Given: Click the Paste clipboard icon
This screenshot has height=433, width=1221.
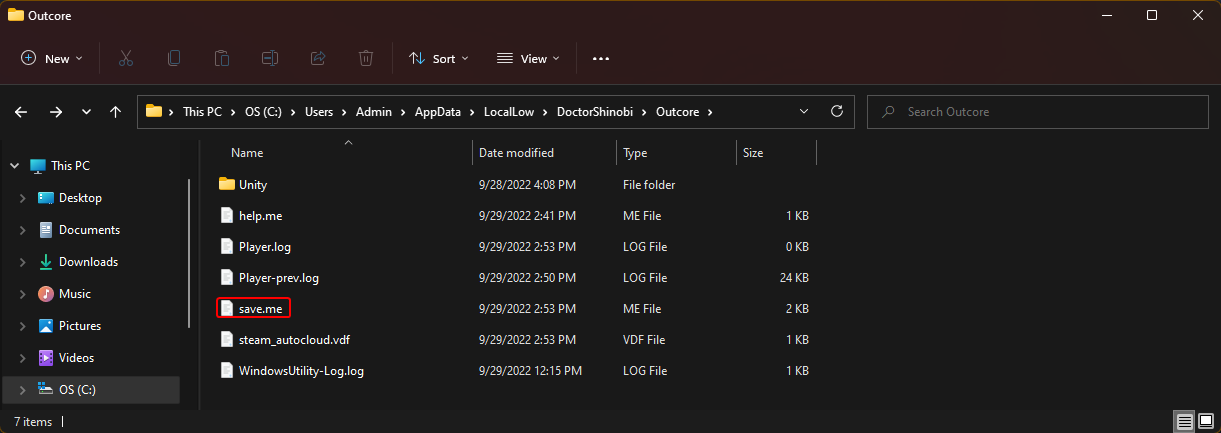Looking at the screenshot, I should 222,58.
